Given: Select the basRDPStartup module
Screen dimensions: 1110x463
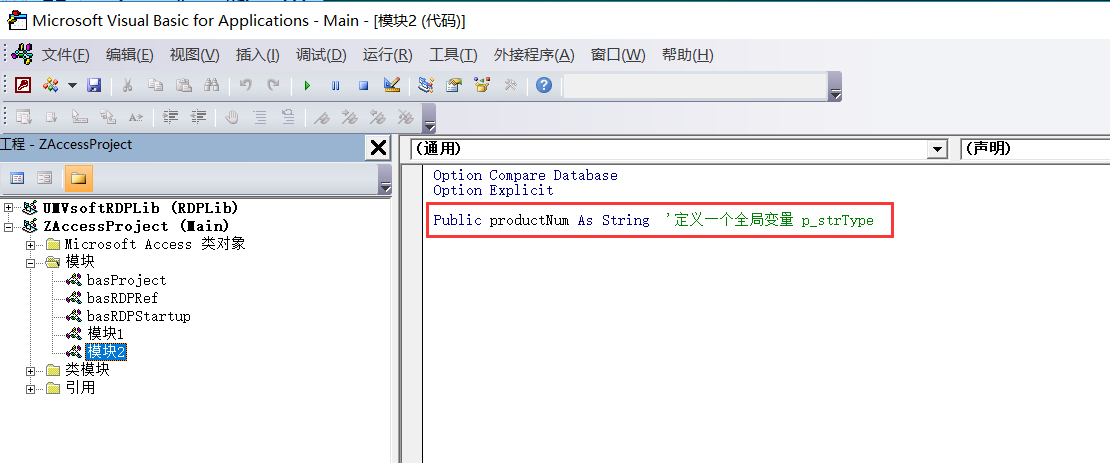Looking at the screenshot, I should pos(138,316).
